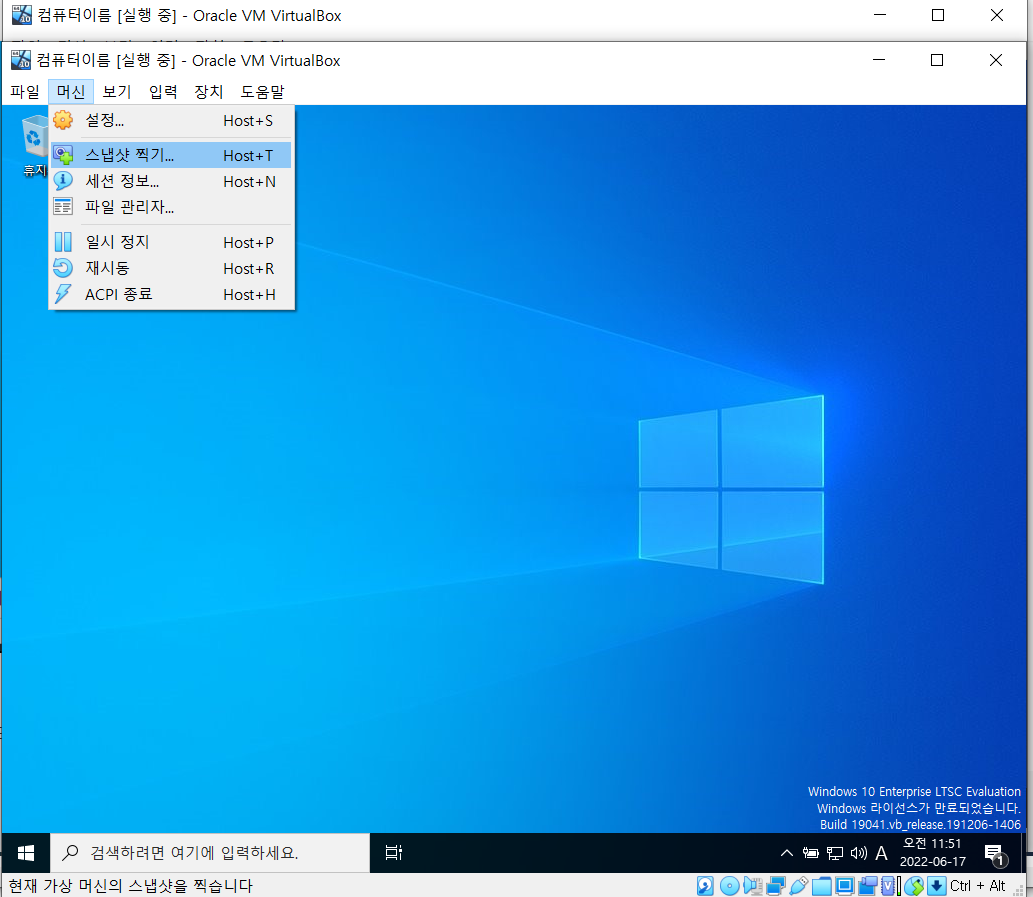Open the 보기 menu

tap(117, 92)
